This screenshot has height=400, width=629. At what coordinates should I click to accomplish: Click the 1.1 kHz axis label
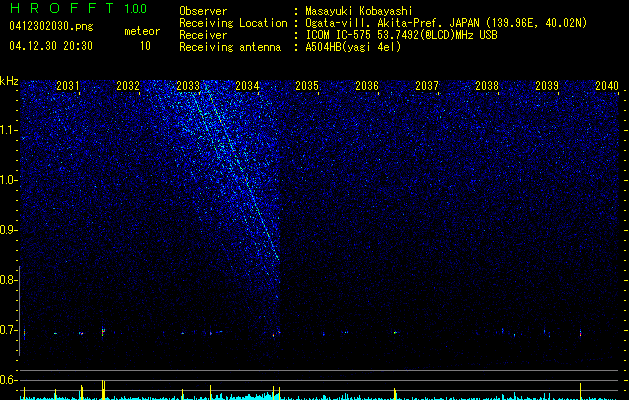[x=8, y=131]
